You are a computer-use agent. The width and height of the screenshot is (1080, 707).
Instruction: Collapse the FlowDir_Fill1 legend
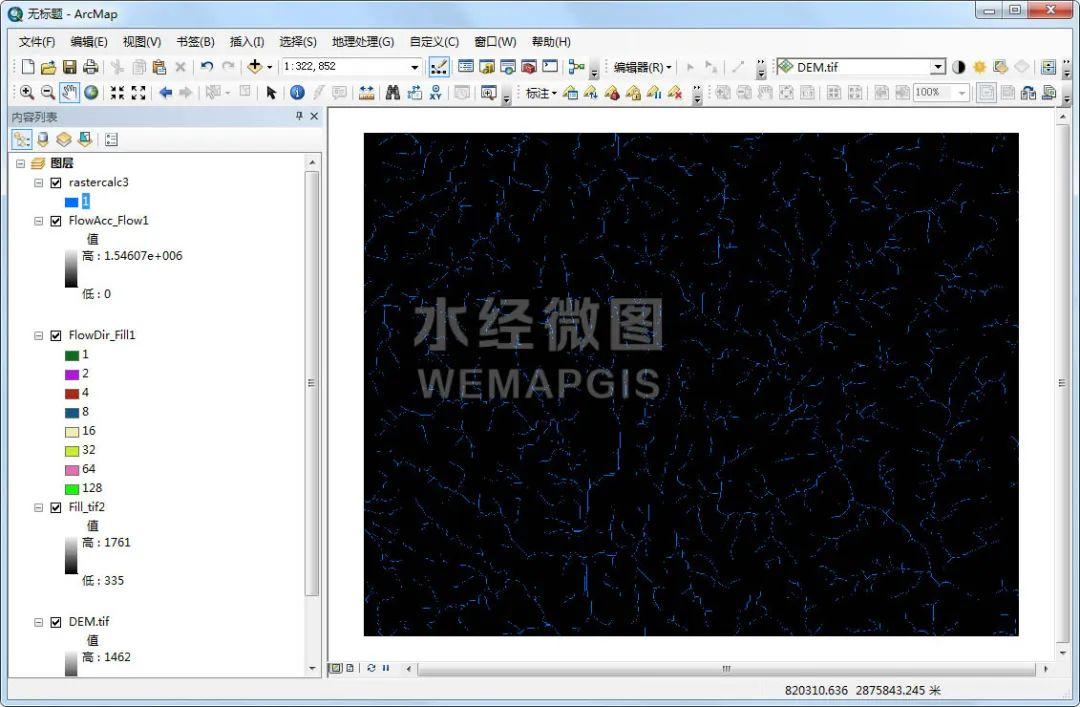click(x=39, y=336)
